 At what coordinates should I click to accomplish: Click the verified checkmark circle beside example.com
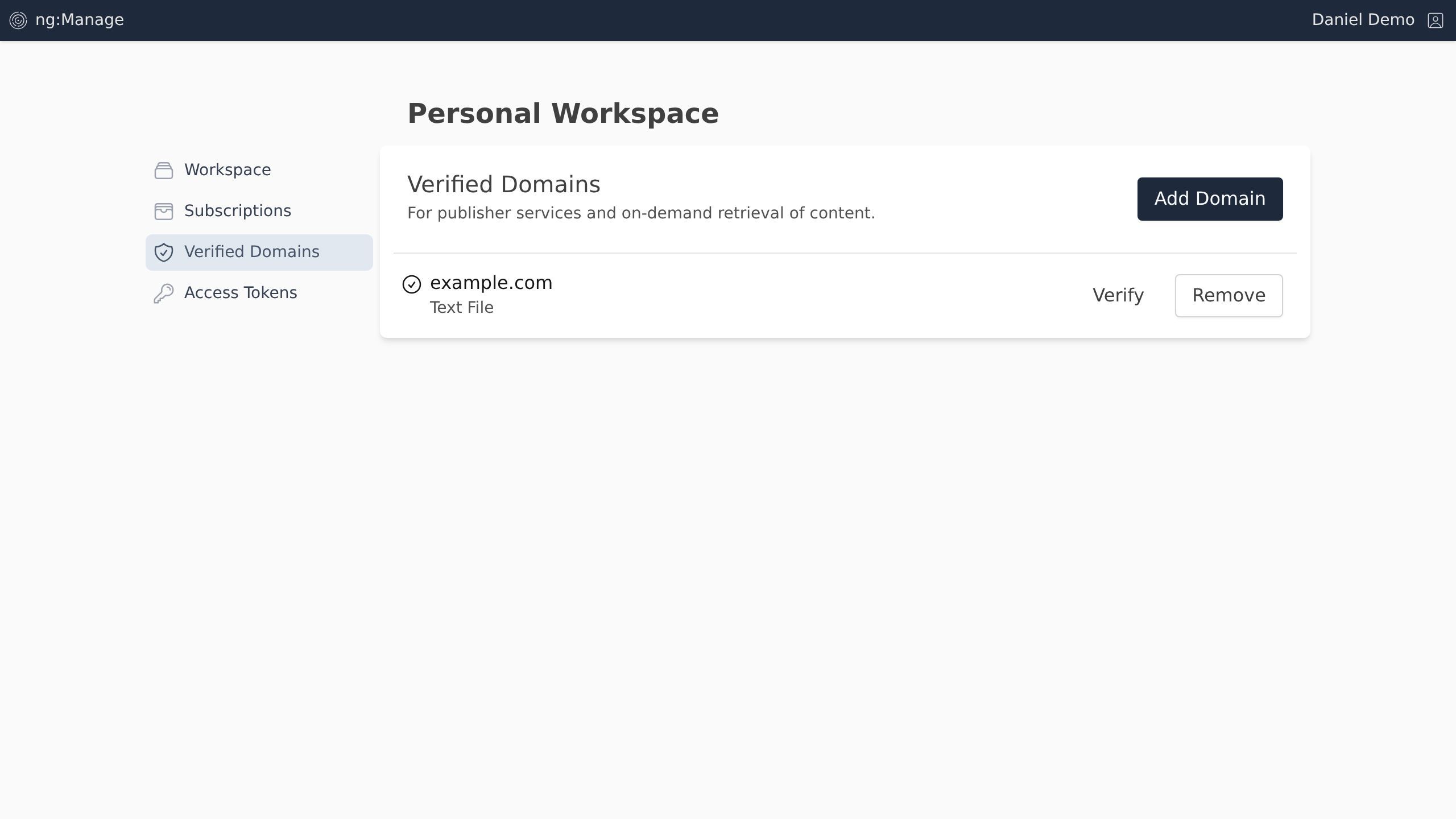(x=412, y=284)
